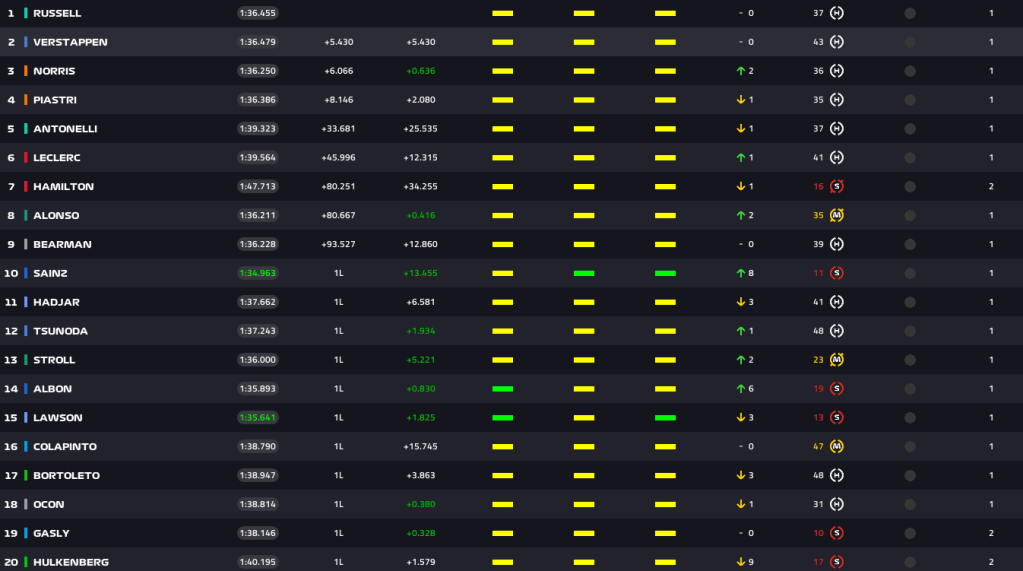Click Alonso's green up arrow
Screen dimensions: 1023x571
[x=741, y=215]
